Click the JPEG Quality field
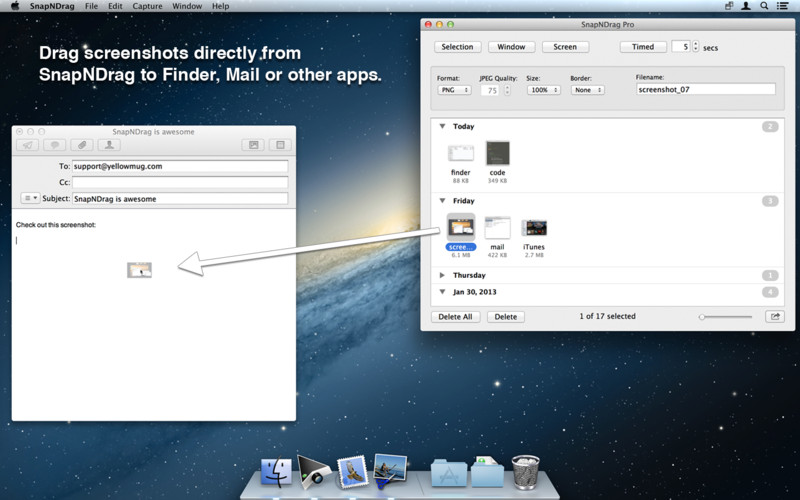The image size is (800, 500). 491,90
